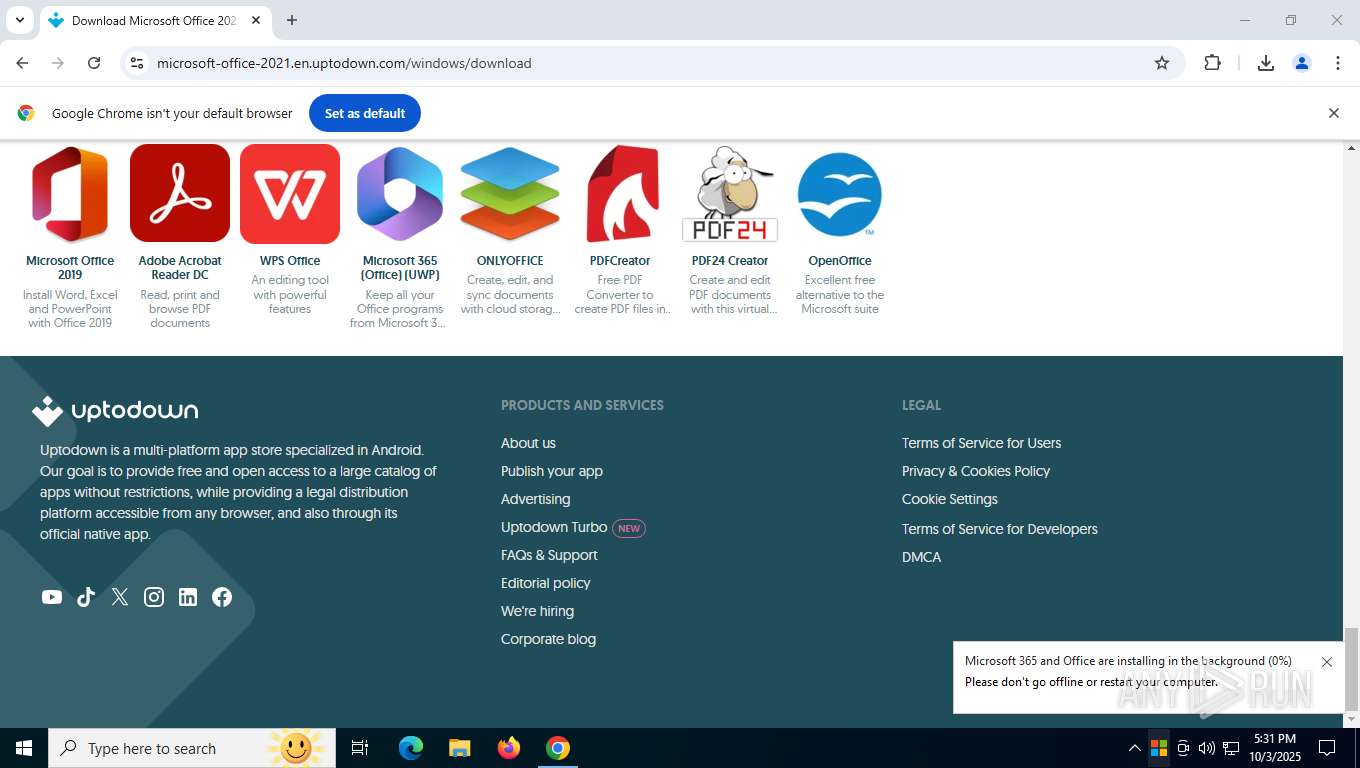The width and height of the screenshot is (1360, 768).
Task: Set Chrome as default browser
Action: [x=365, y=113]
